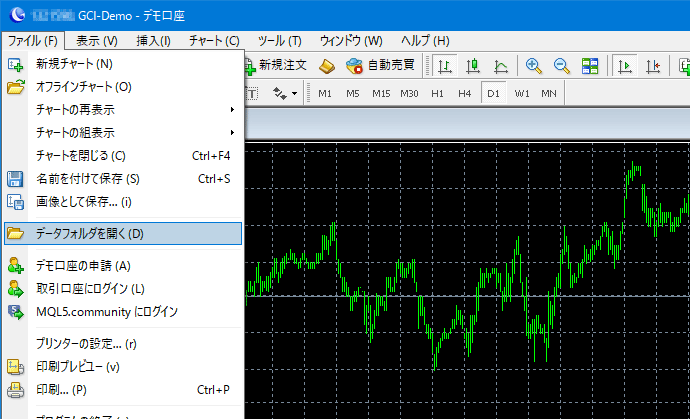Image resolution: width=690 pixels, height=419 pixels.
Task: Choose 画像として保存... (i) entry
Action: pos(123,202)
